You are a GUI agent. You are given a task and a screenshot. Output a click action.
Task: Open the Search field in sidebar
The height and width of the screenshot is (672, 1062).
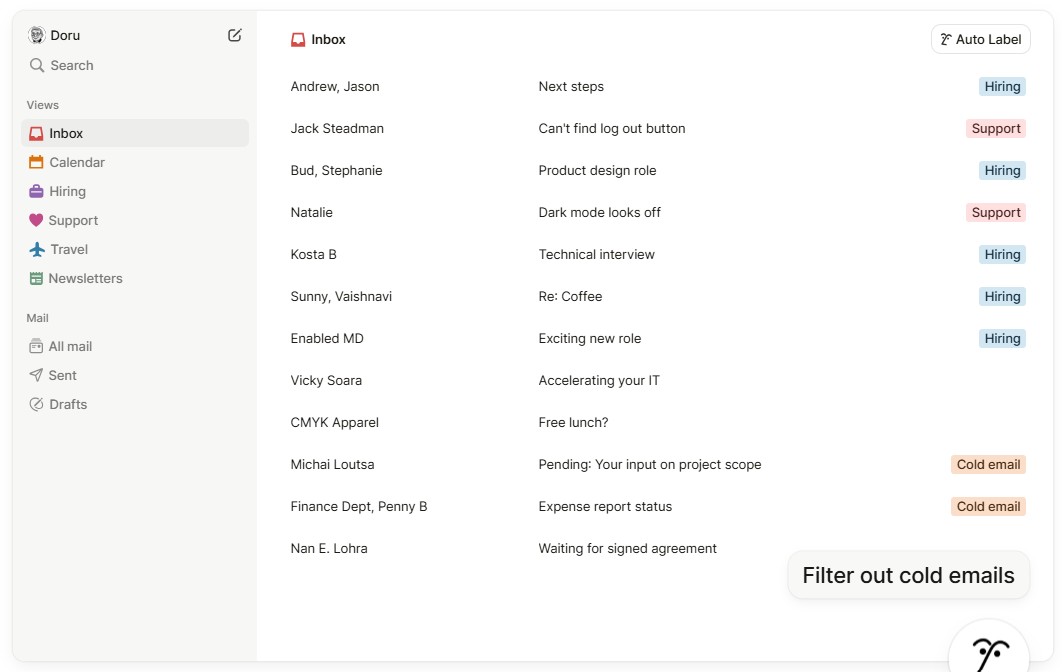[71, 65]
